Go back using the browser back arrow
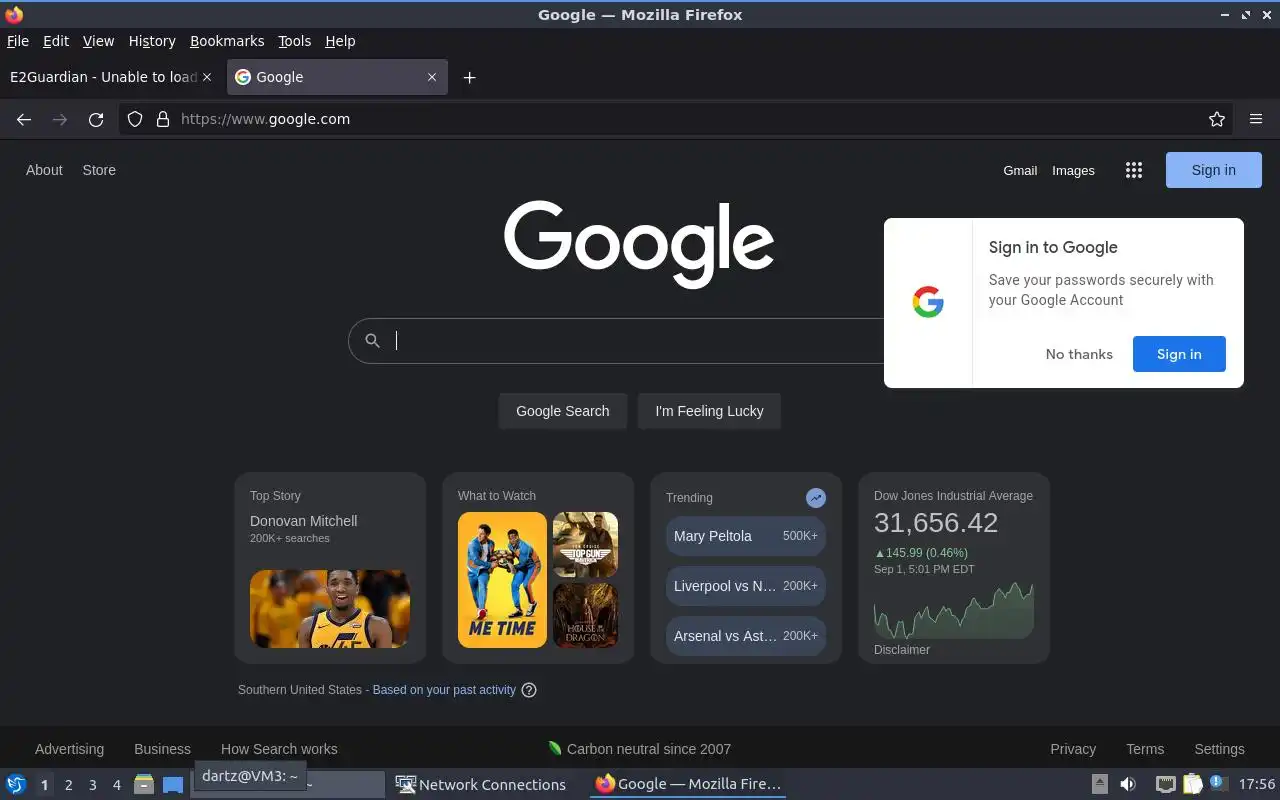Image resolution: width=1280 pixels, height=800 pixels. (x=24, y=119)
